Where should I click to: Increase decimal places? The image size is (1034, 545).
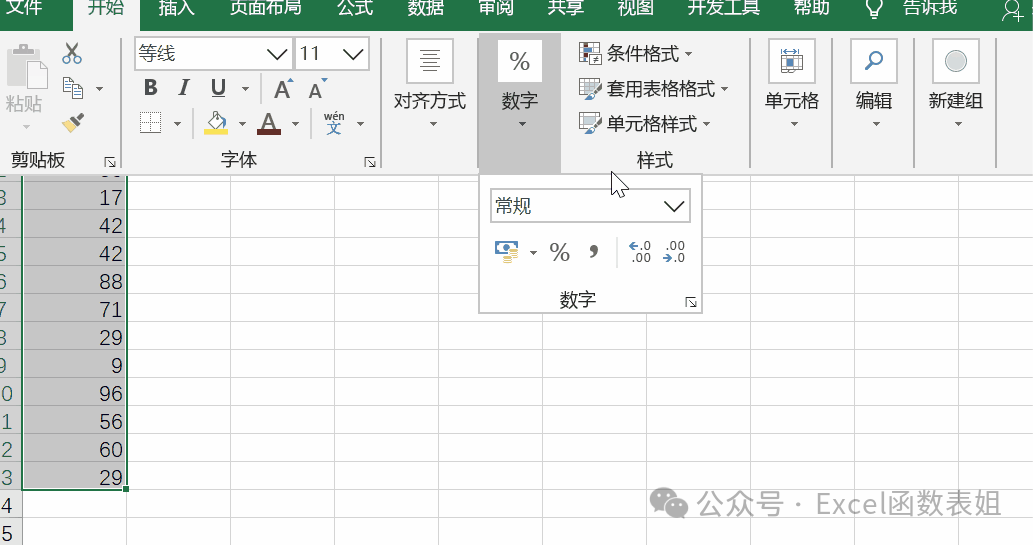(640, 252)
